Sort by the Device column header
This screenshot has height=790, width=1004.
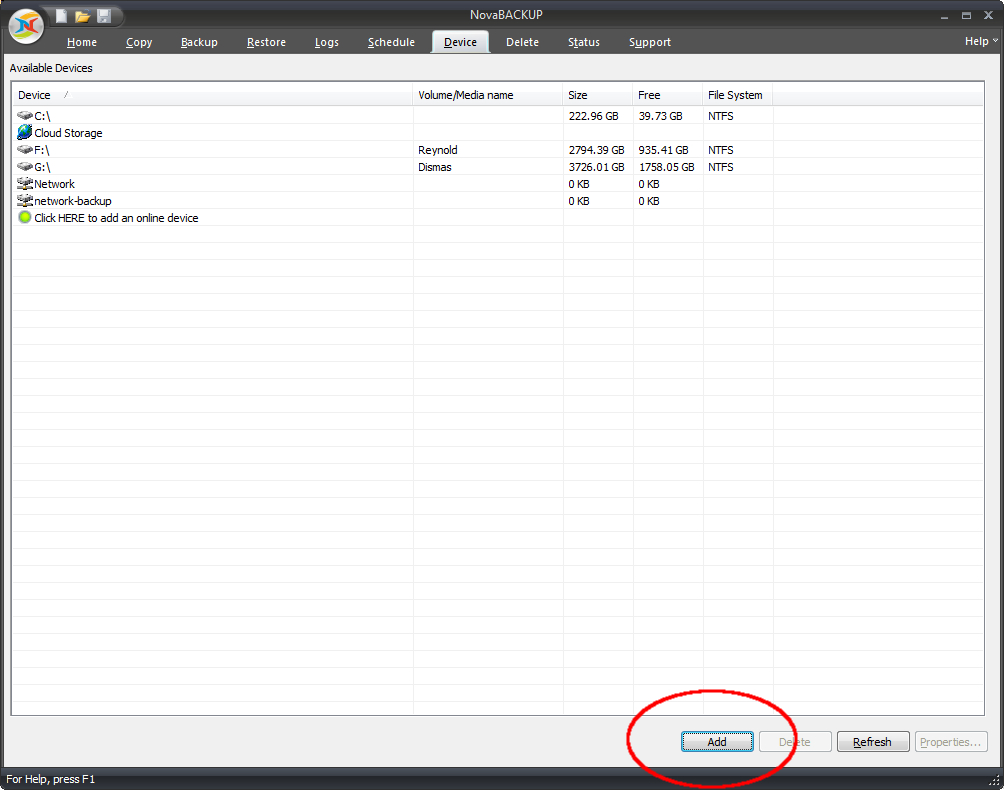213,95
